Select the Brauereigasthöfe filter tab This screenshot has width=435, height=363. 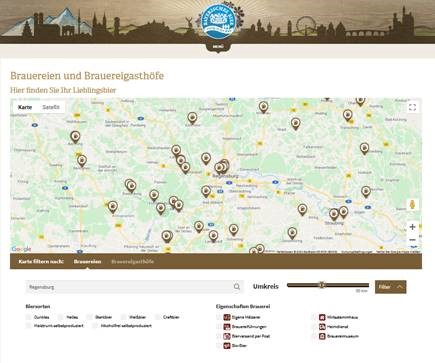pyautogui.click(x=132, y=262)
